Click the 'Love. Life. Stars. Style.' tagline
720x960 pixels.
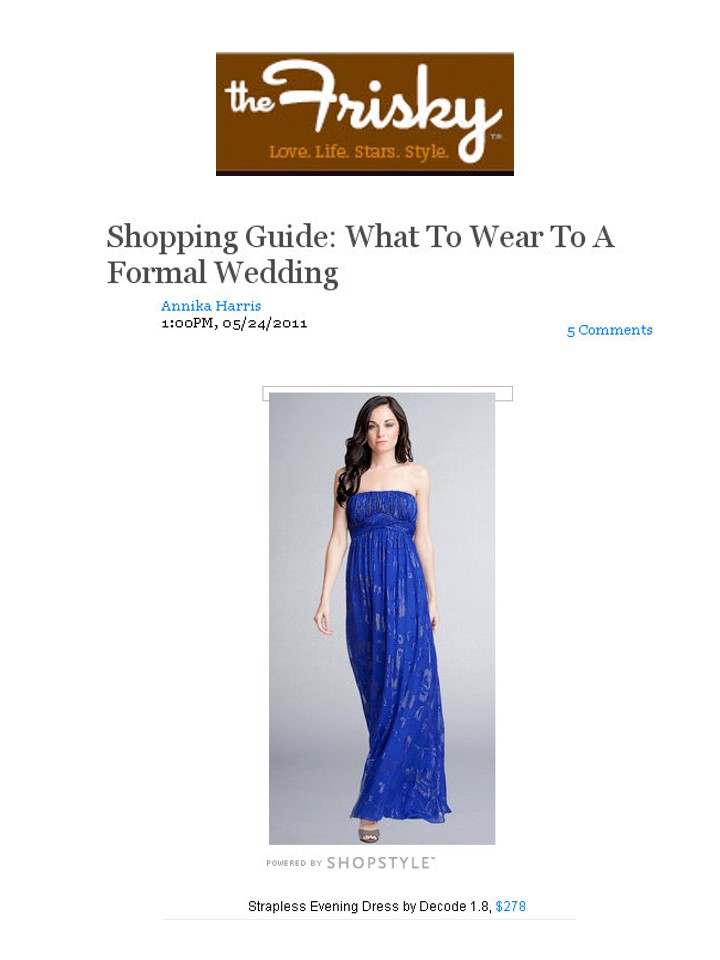point(359,151)
